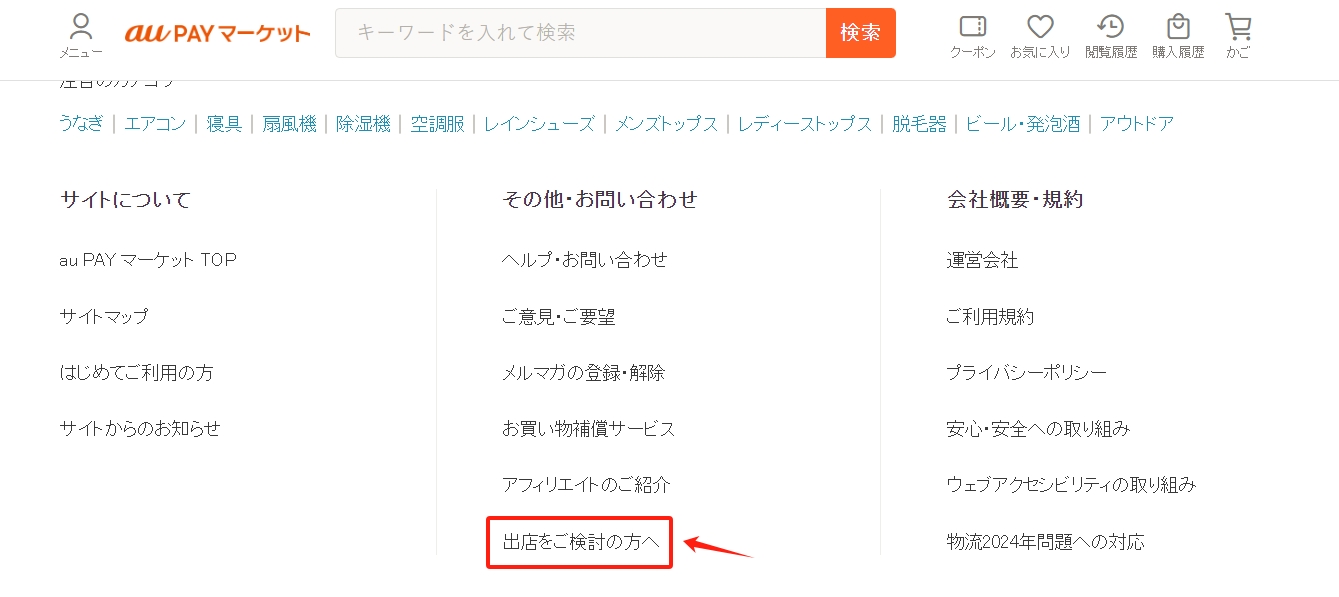Open the shopping cart icon
The height and width of the screenshot is (597, 1339).
[1238, 35]
